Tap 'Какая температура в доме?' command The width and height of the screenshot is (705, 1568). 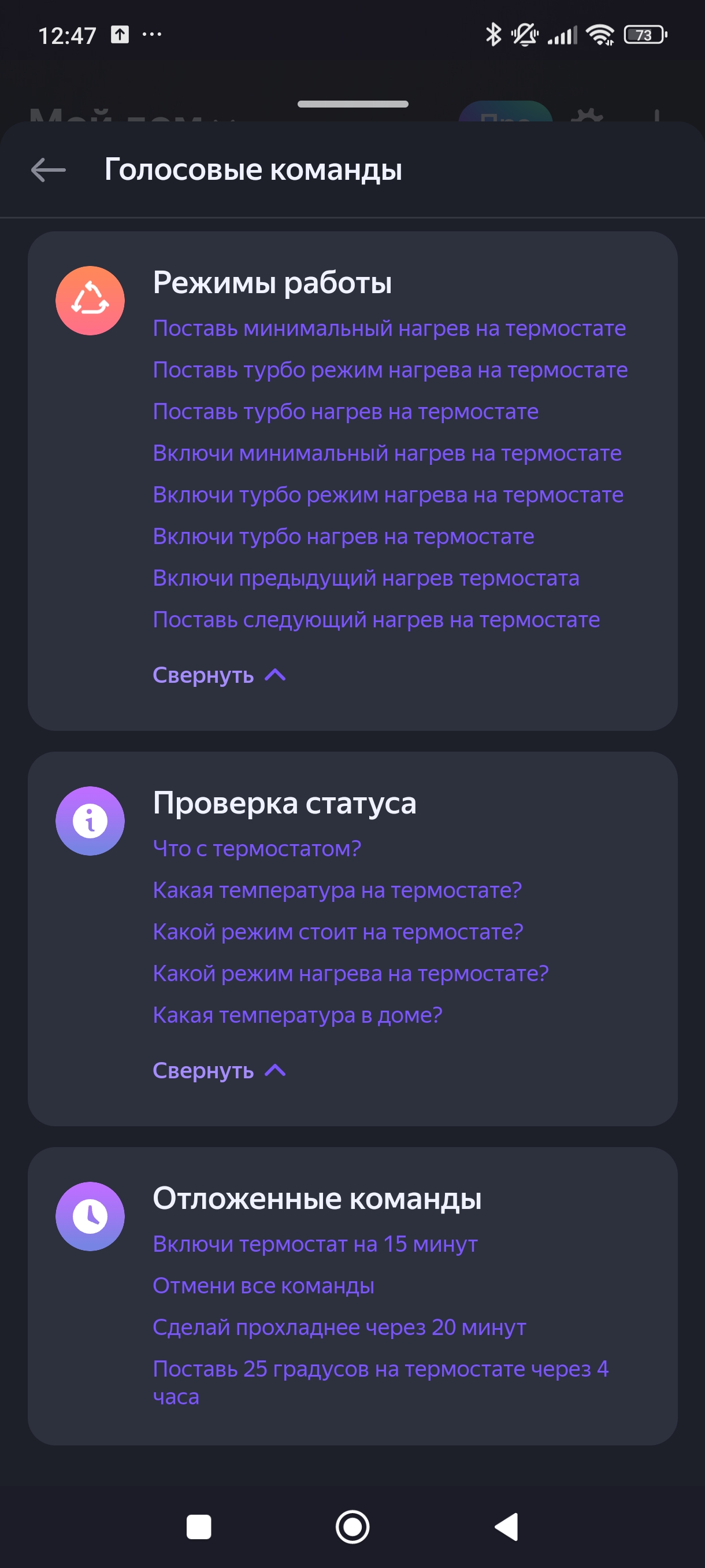pos(298,1015)
